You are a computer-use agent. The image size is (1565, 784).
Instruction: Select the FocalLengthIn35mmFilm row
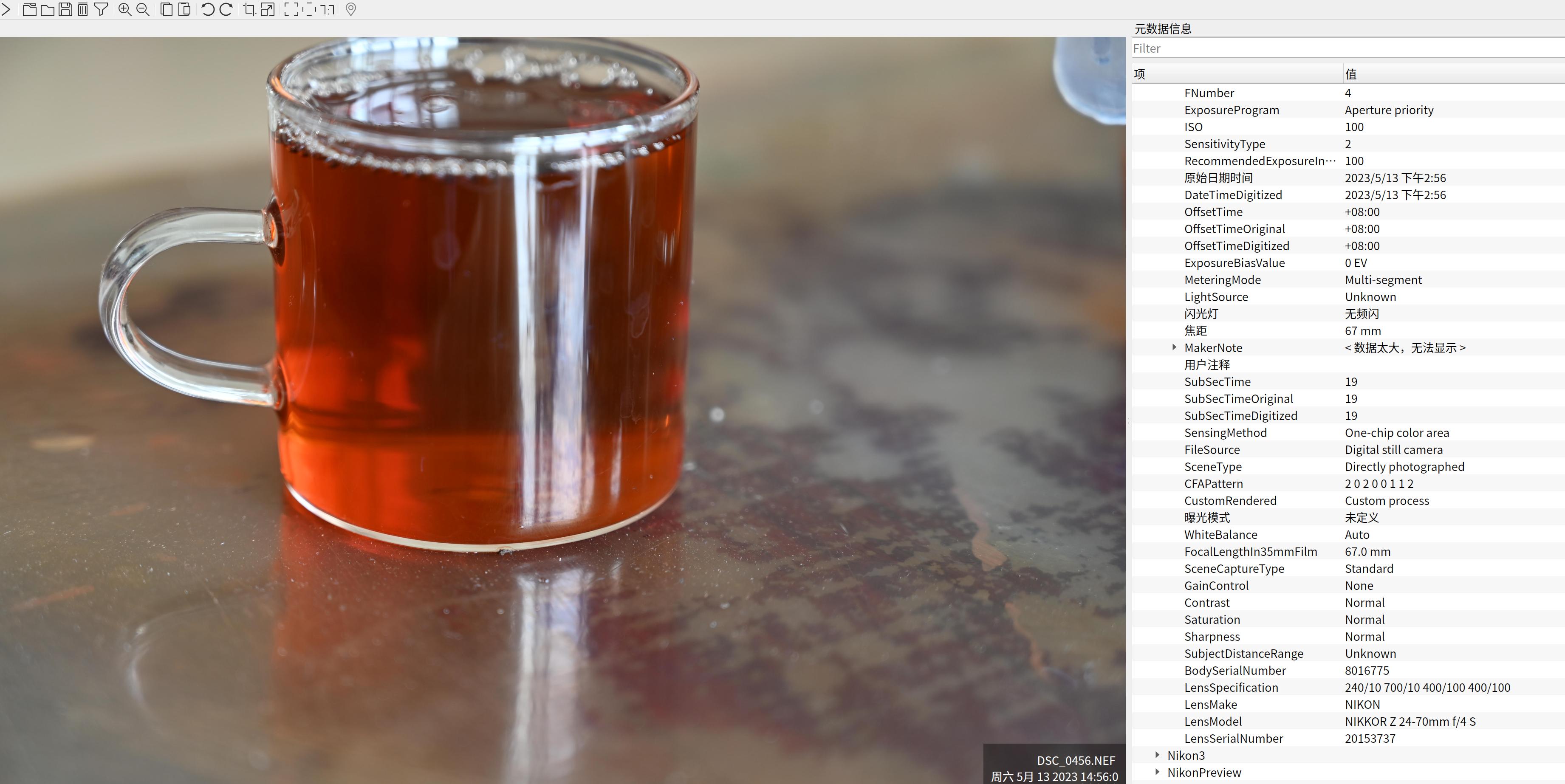(1349, 551)
